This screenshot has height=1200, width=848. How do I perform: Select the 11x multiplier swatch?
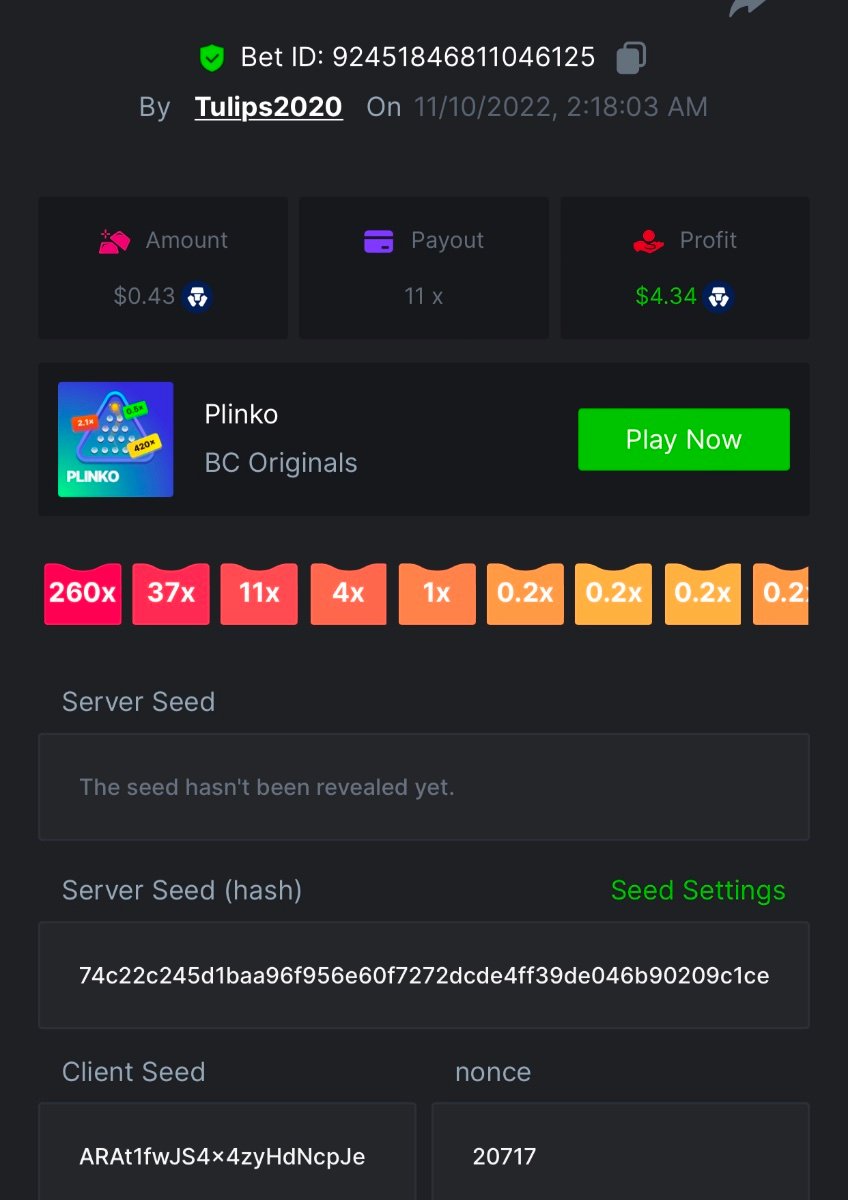pos(259,594)
